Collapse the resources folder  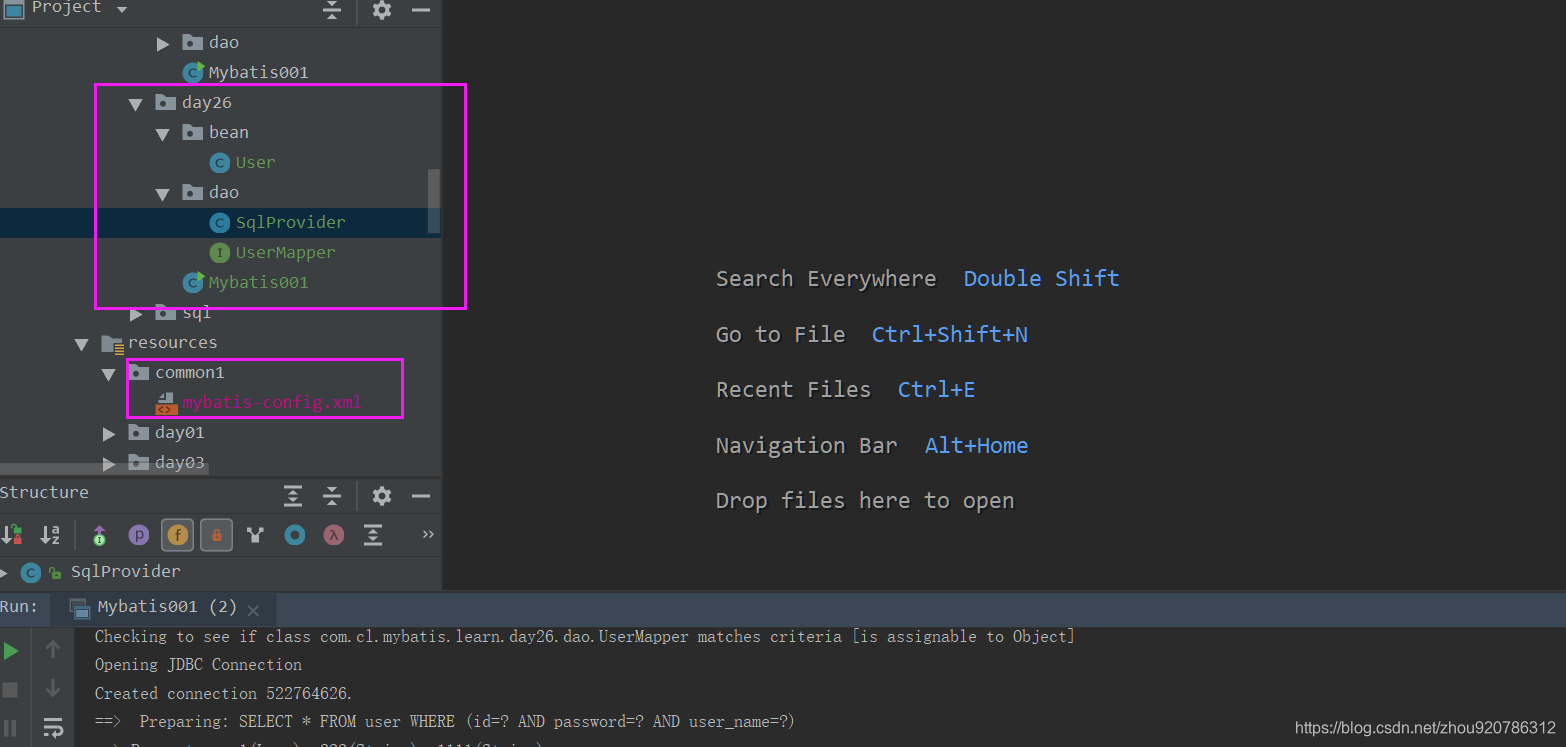pyautogui.click(x=82, y=343)
